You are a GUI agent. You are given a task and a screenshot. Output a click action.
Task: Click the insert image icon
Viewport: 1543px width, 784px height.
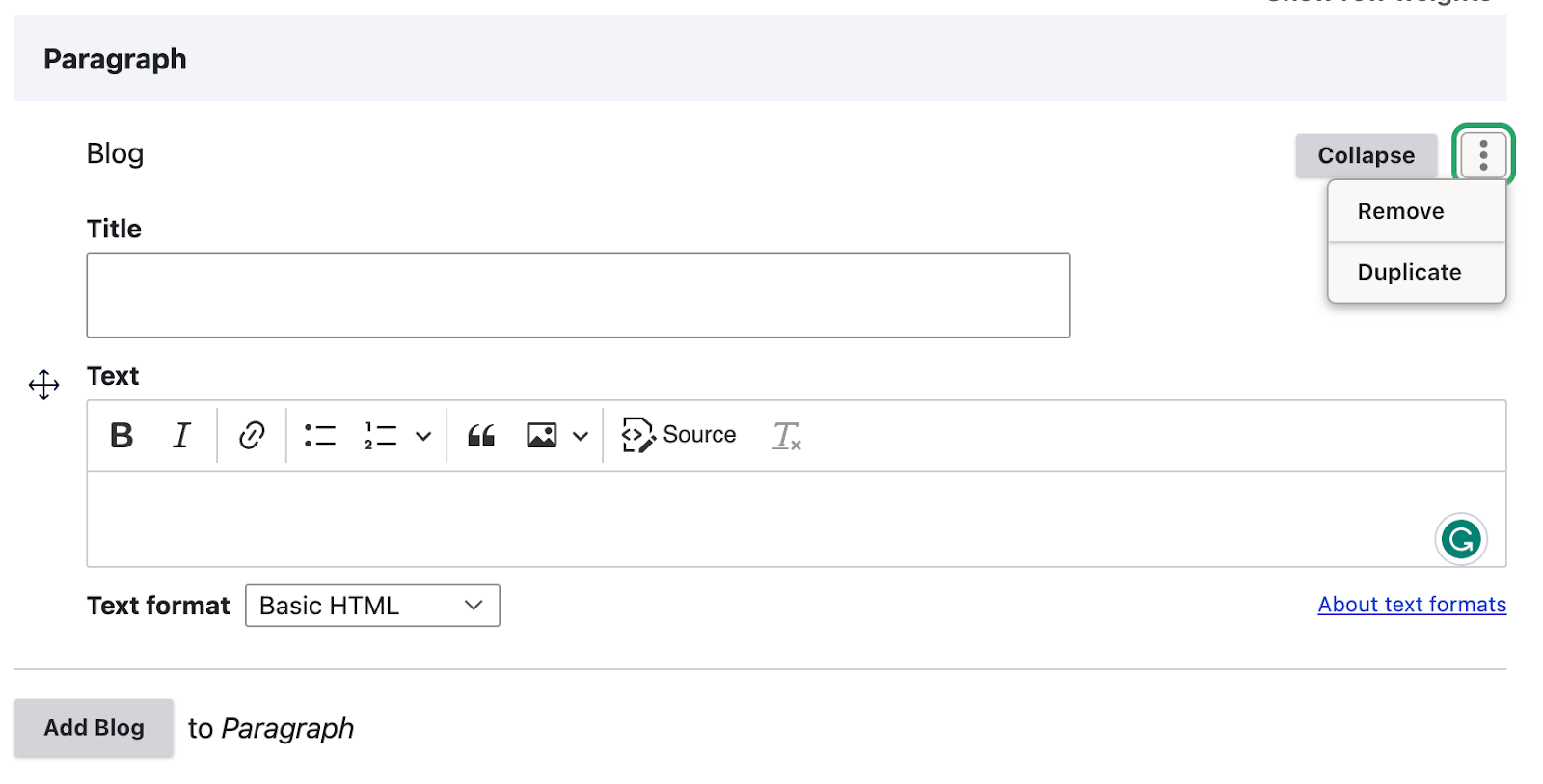(x=542, y=436)
